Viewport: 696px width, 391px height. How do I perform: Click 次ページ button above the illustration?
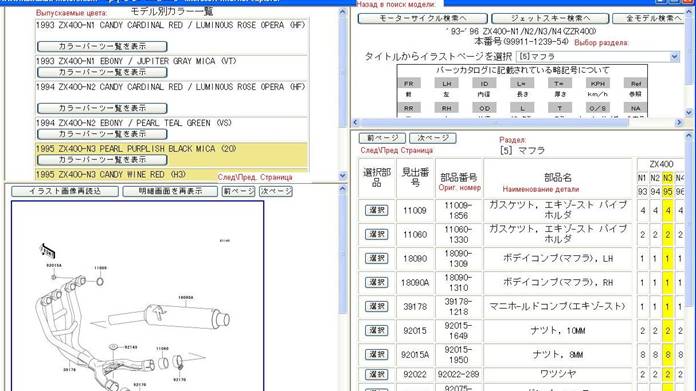point(276,191)
